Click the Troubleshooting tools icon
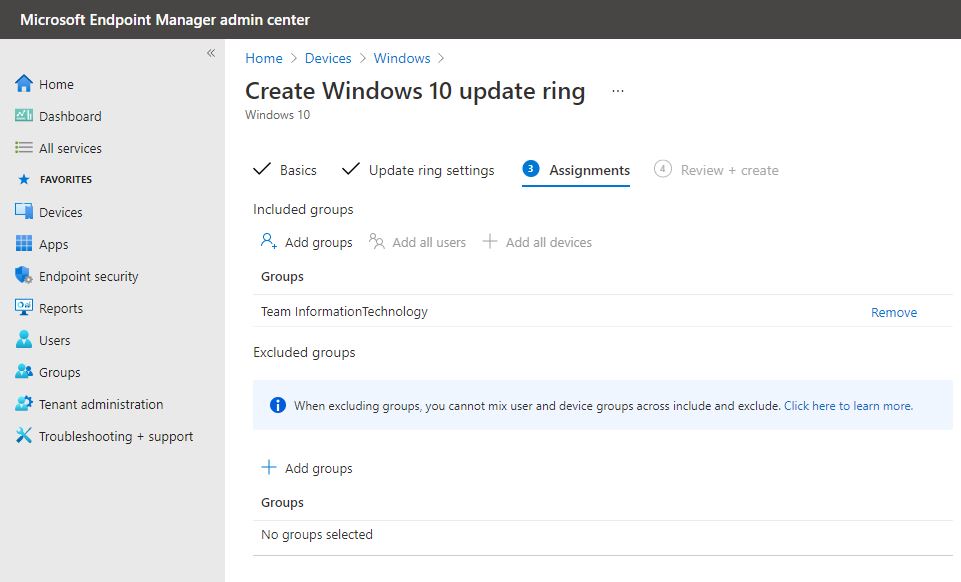 24,436
